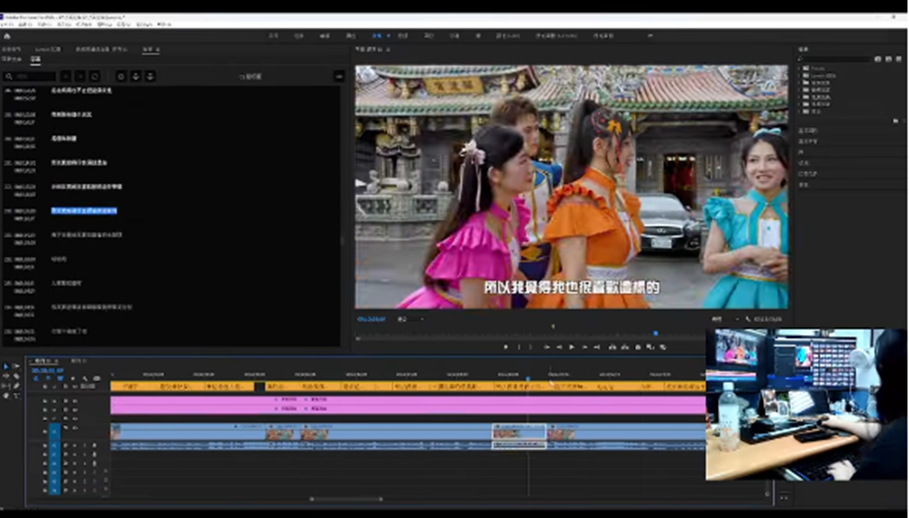Click add new caption segment icon
This screenshot has height=518, width=909.
click(x=121, y=76)
